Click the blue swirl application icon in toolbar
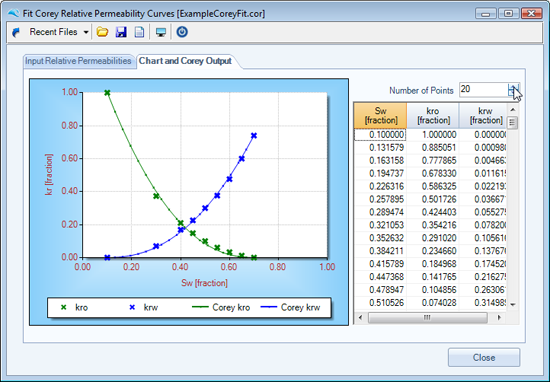 click(x=15, y=32)
